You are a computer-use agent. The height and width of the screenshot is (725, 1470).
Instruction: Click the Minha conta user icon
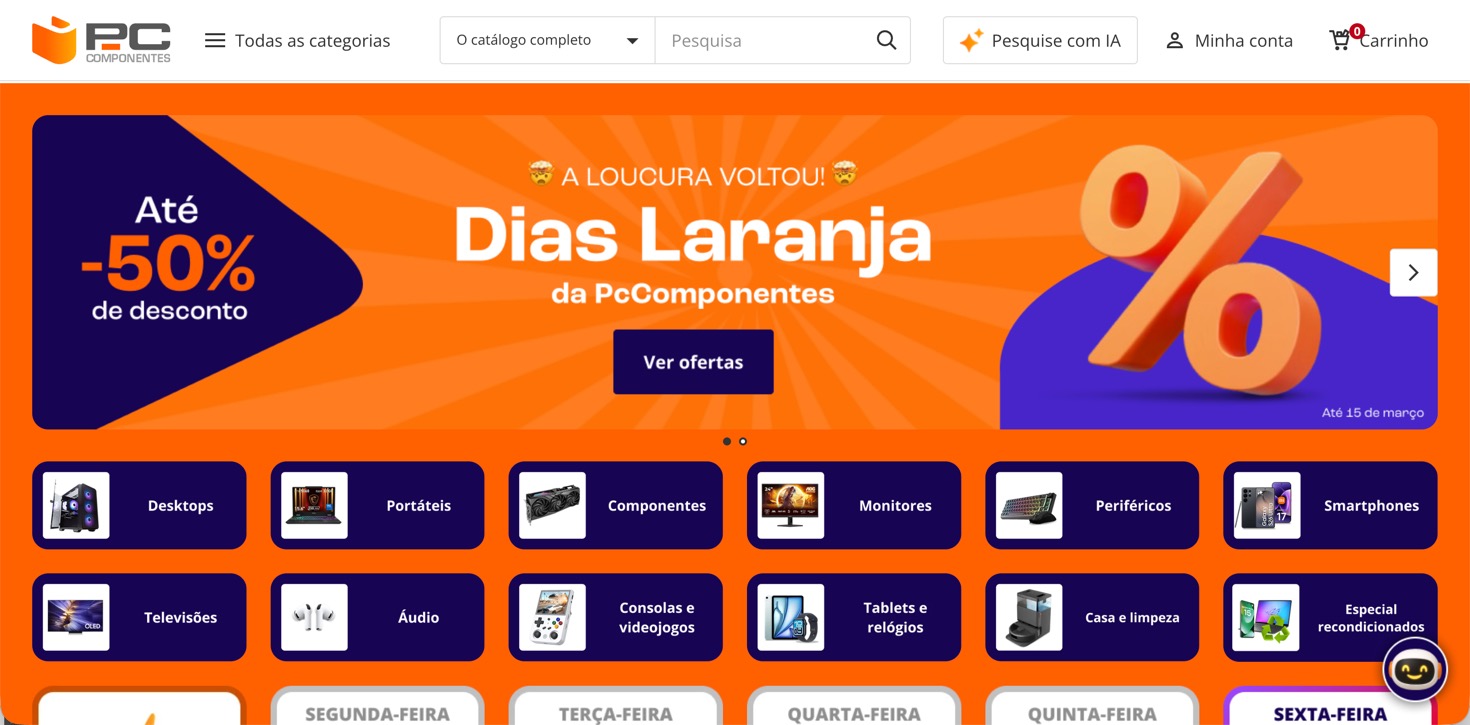pos(1175,41)
